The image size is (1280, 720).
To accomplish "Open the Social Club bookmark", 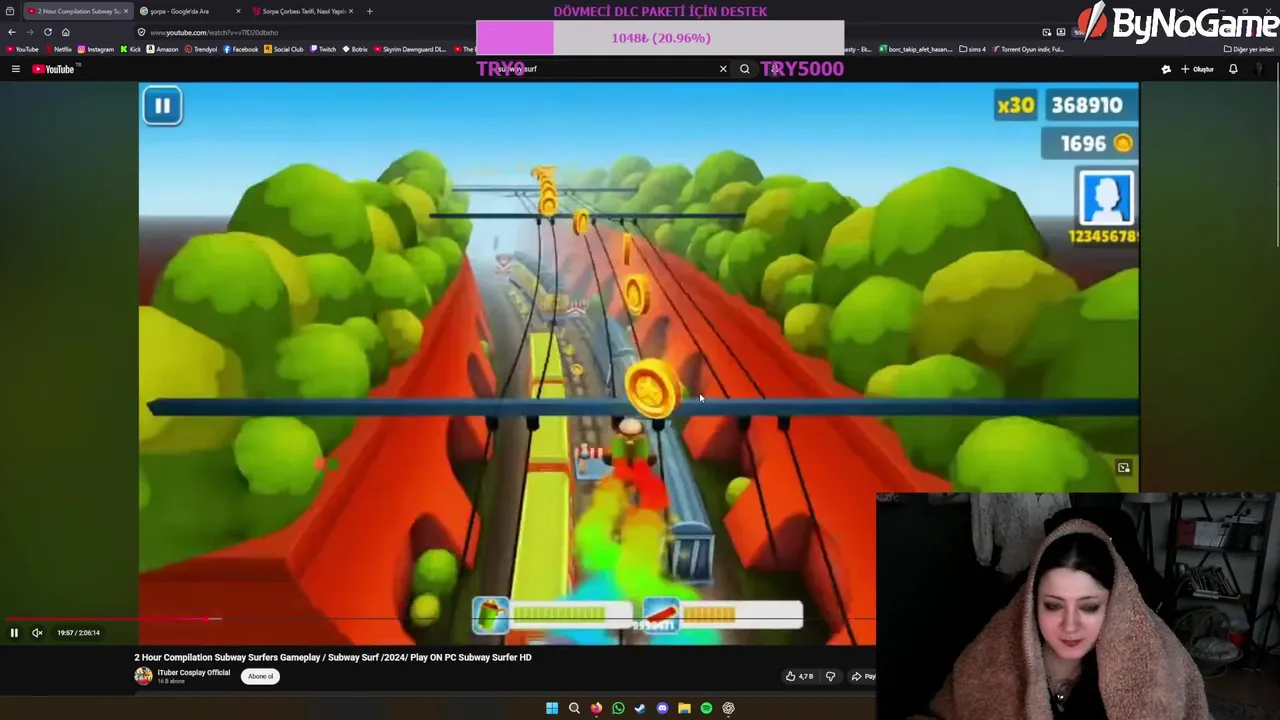I will point(284,49).
